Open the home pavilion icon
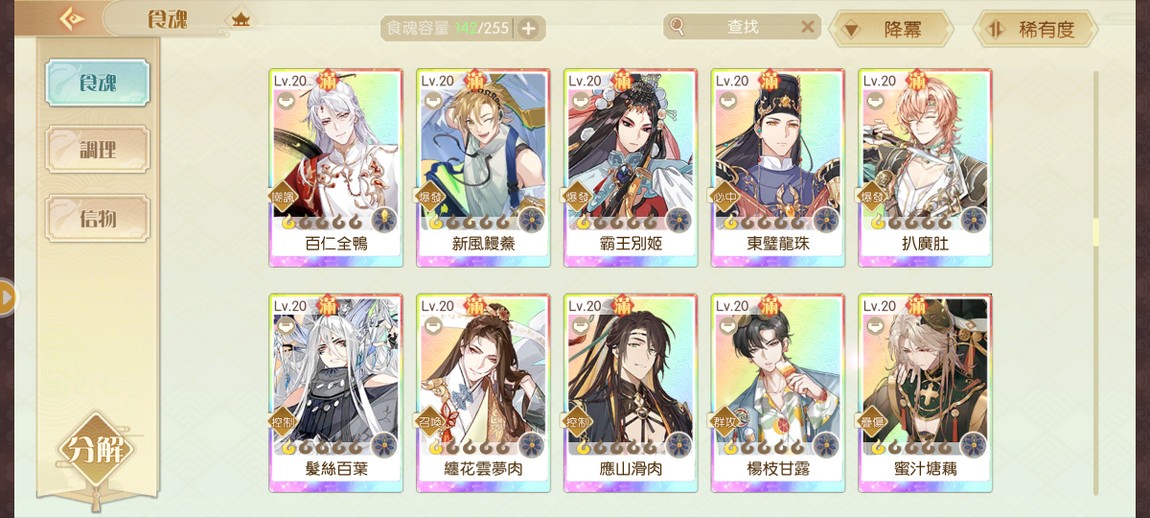 [241, 20]
